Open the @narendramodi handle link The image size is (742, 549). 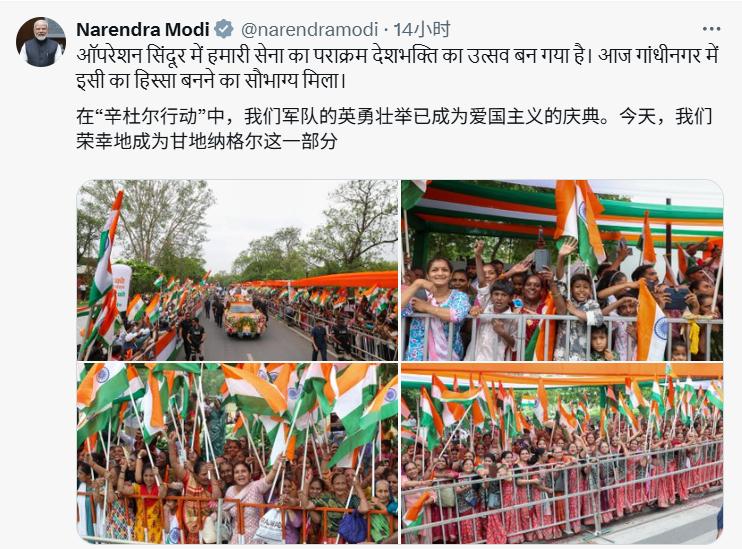click(x=309, y=29)
